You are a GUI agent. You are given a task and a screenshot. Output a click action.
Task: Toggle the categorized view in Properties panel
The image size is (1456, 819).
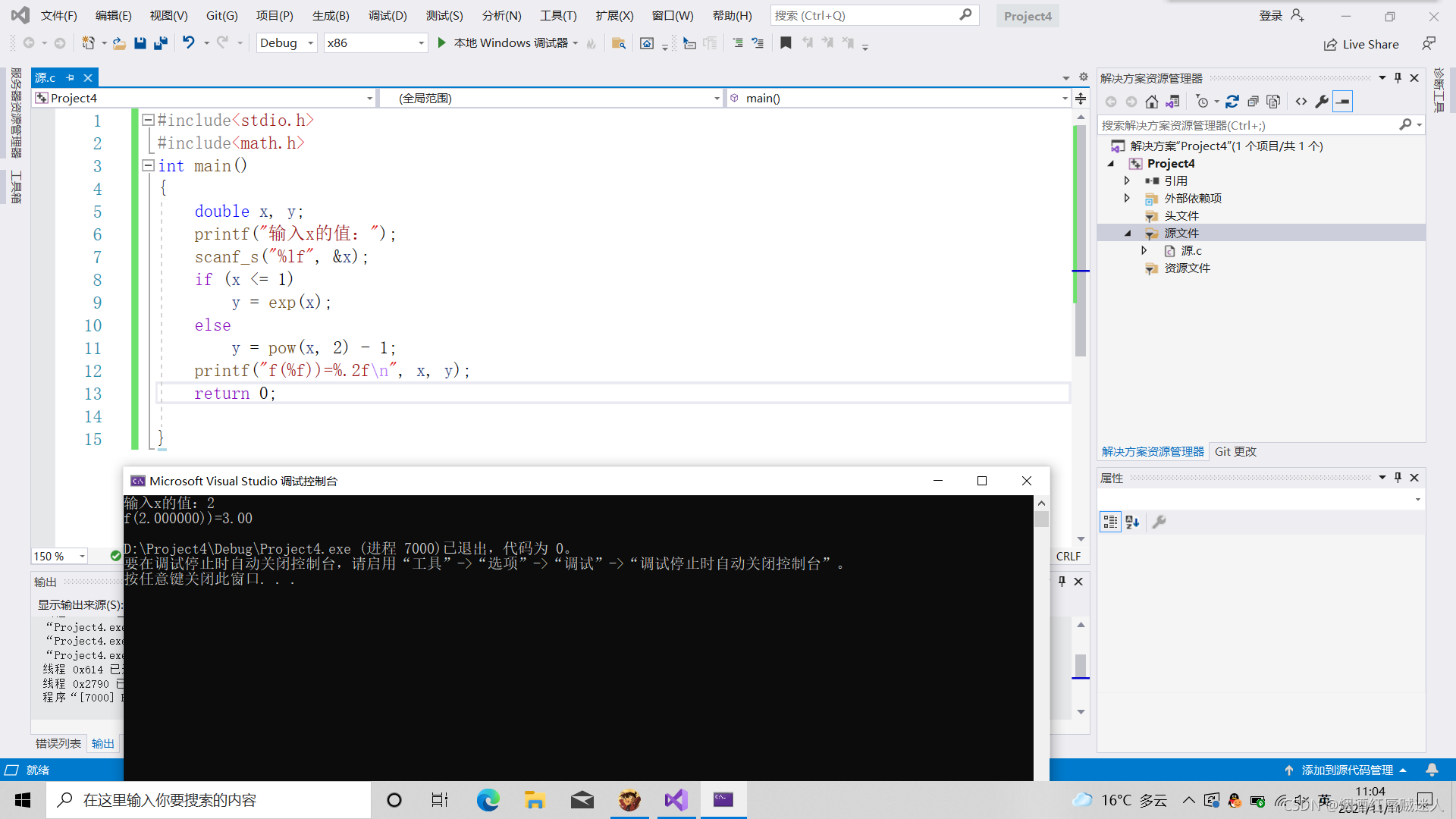tap(1110, 522)
